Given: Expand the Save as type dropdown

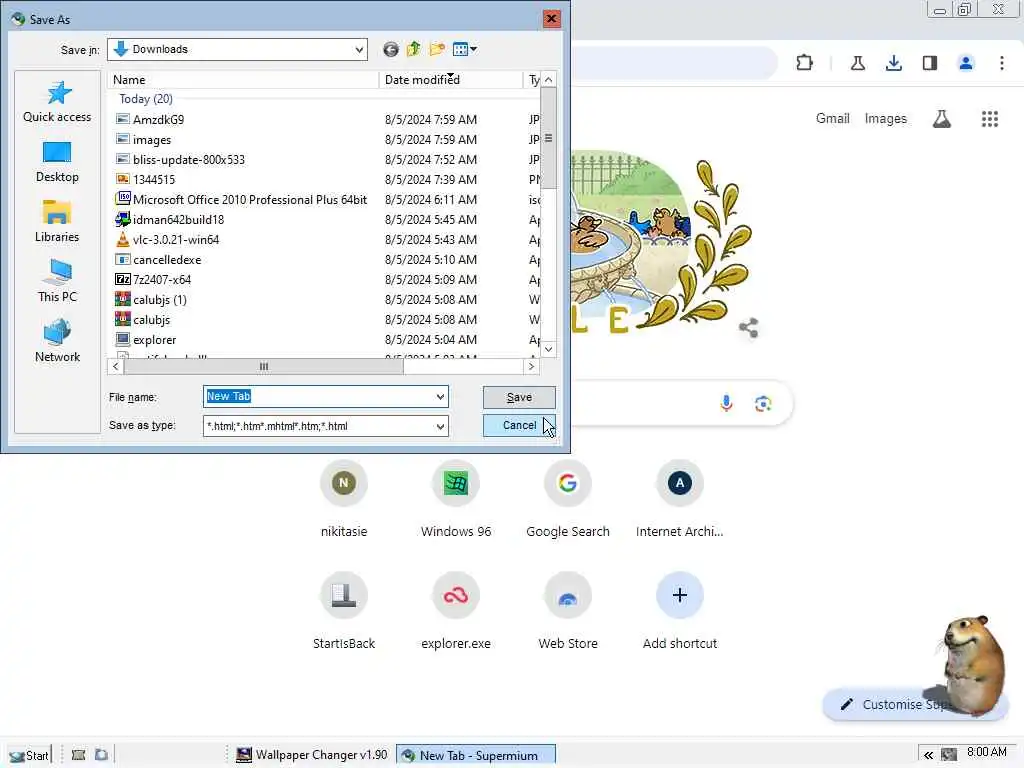Looking at the screenshot, I should tap(440, 426).
